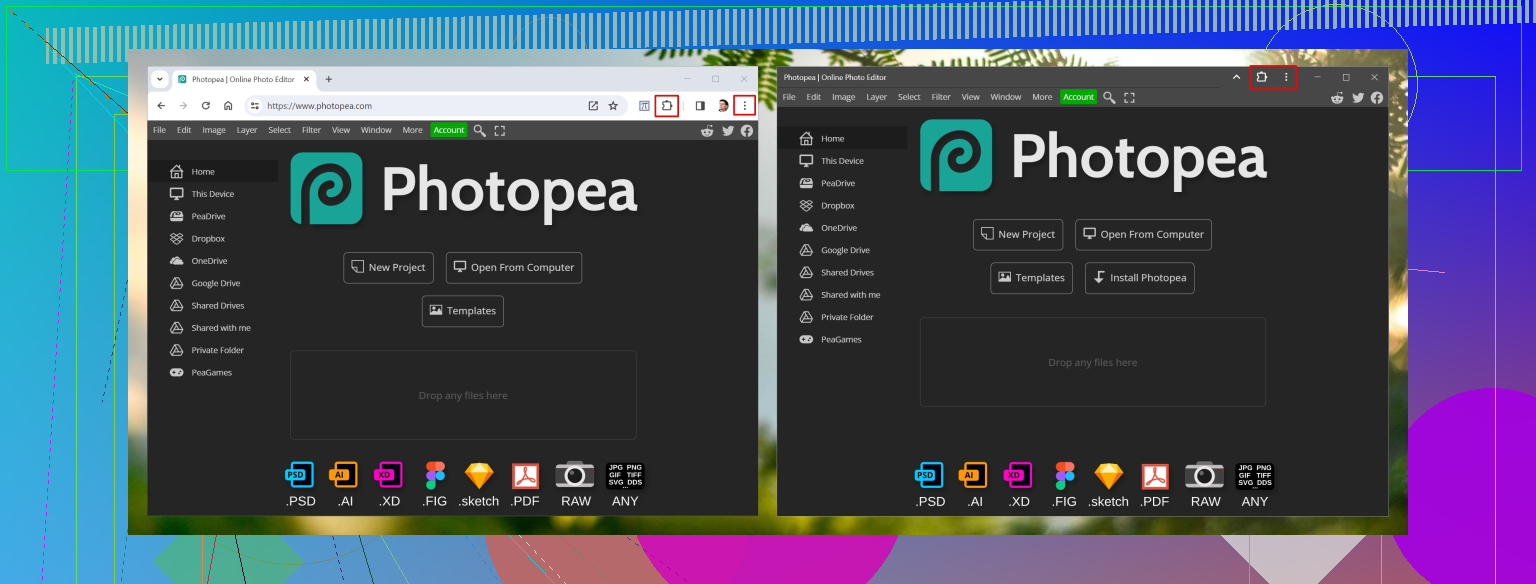The height and width of the screenshot is (584, 1536).
Task: Toggle the Chrome side panel button
Action: click(x=700, y=105)
